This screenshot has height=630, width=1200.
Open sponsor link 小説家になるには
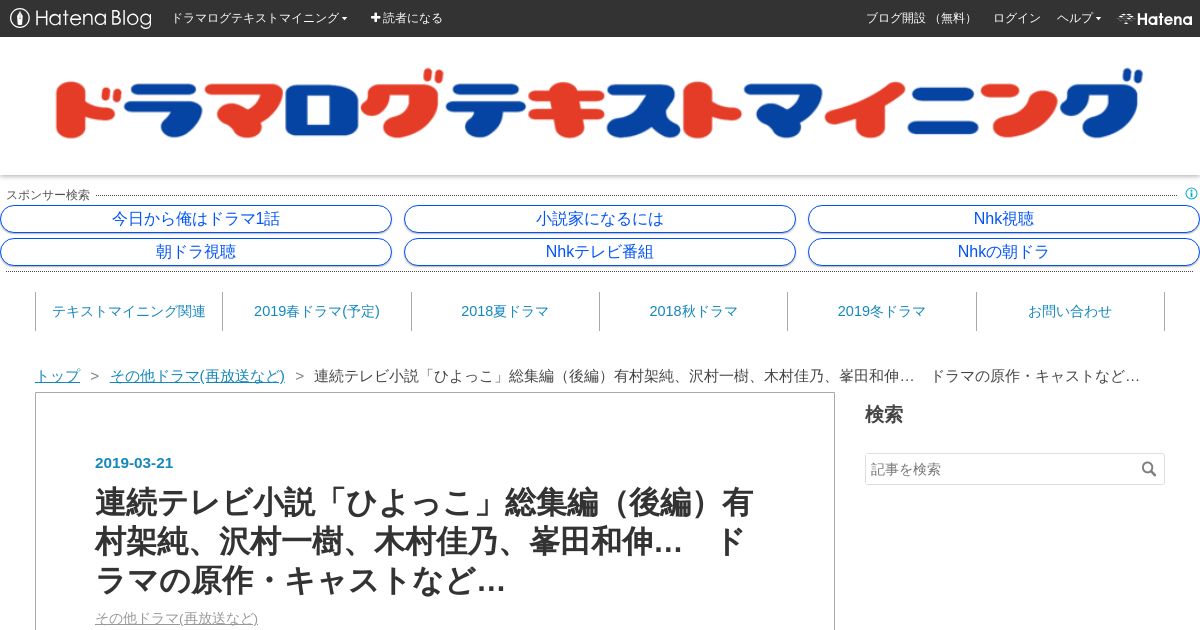600,219
